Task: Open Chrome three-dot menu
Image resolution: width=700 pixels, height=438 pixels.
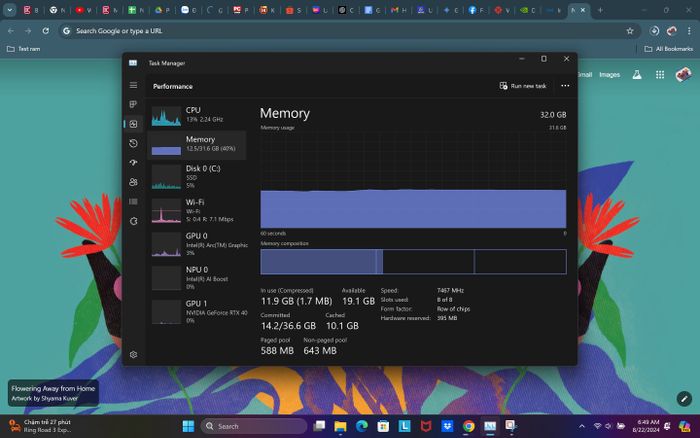Action: pos(689,31)
